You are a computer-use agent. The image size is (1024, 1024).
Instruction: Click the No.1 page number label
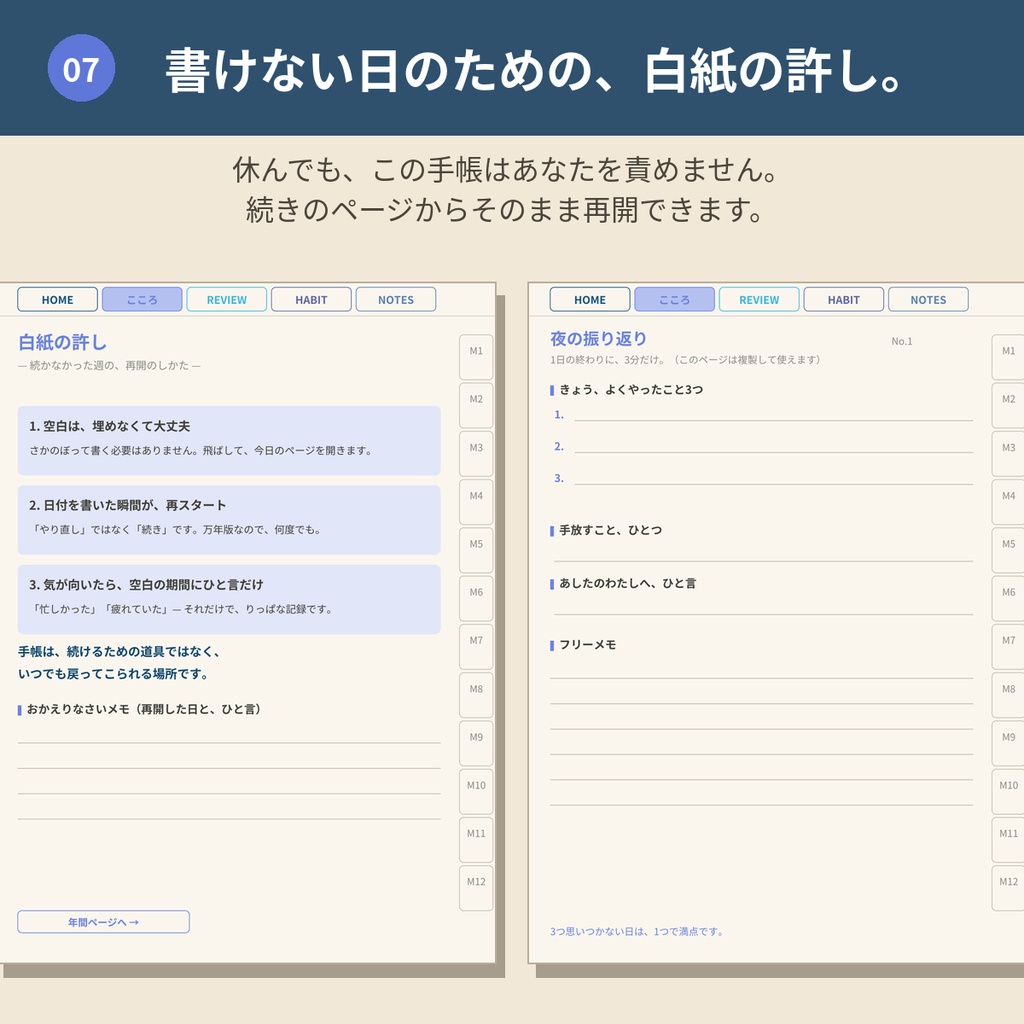(902, 341)
